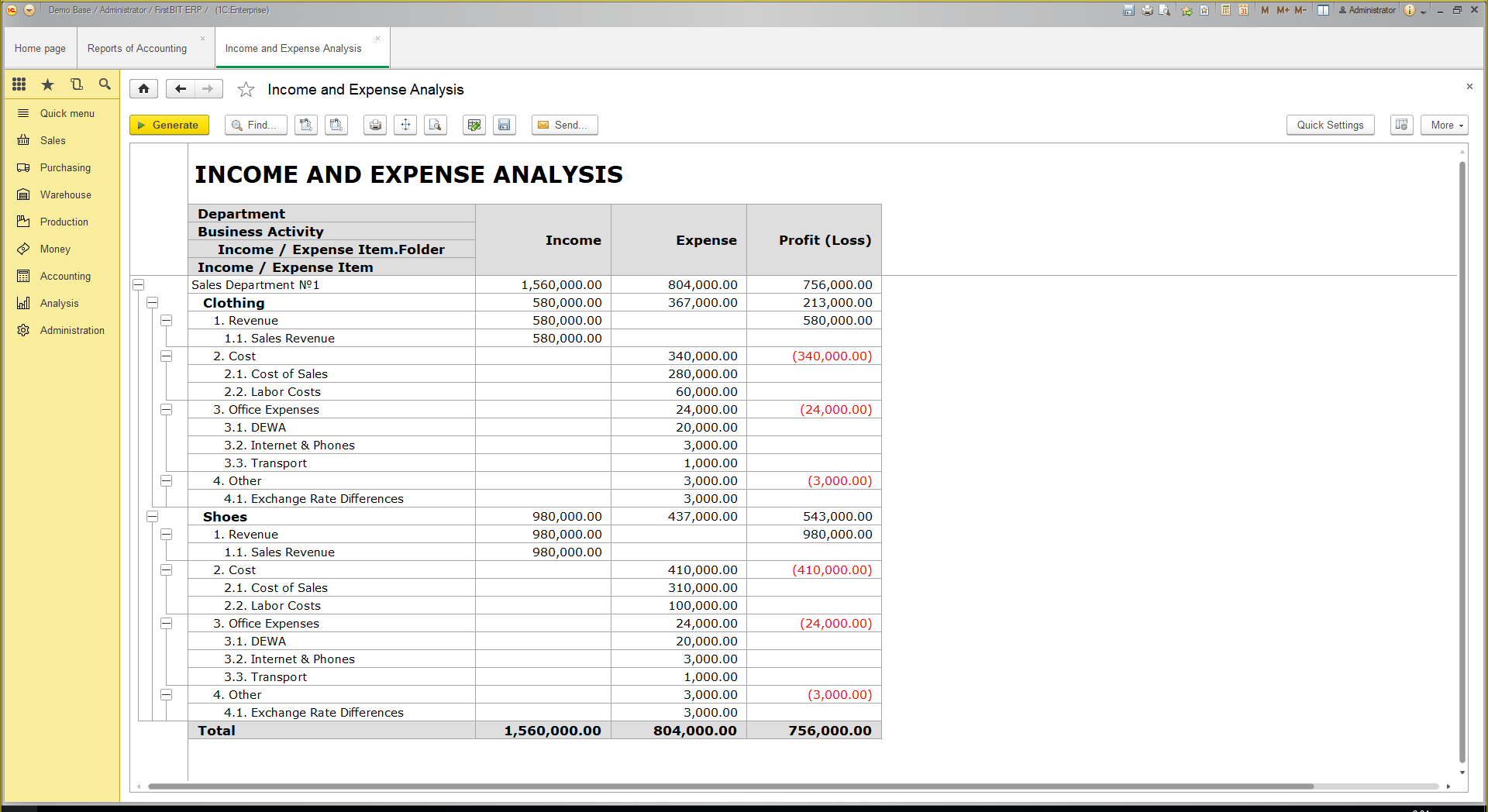Click the page setup arrows icon
The width and height of the screenshot is (1488, 812).
click(405, 125)
